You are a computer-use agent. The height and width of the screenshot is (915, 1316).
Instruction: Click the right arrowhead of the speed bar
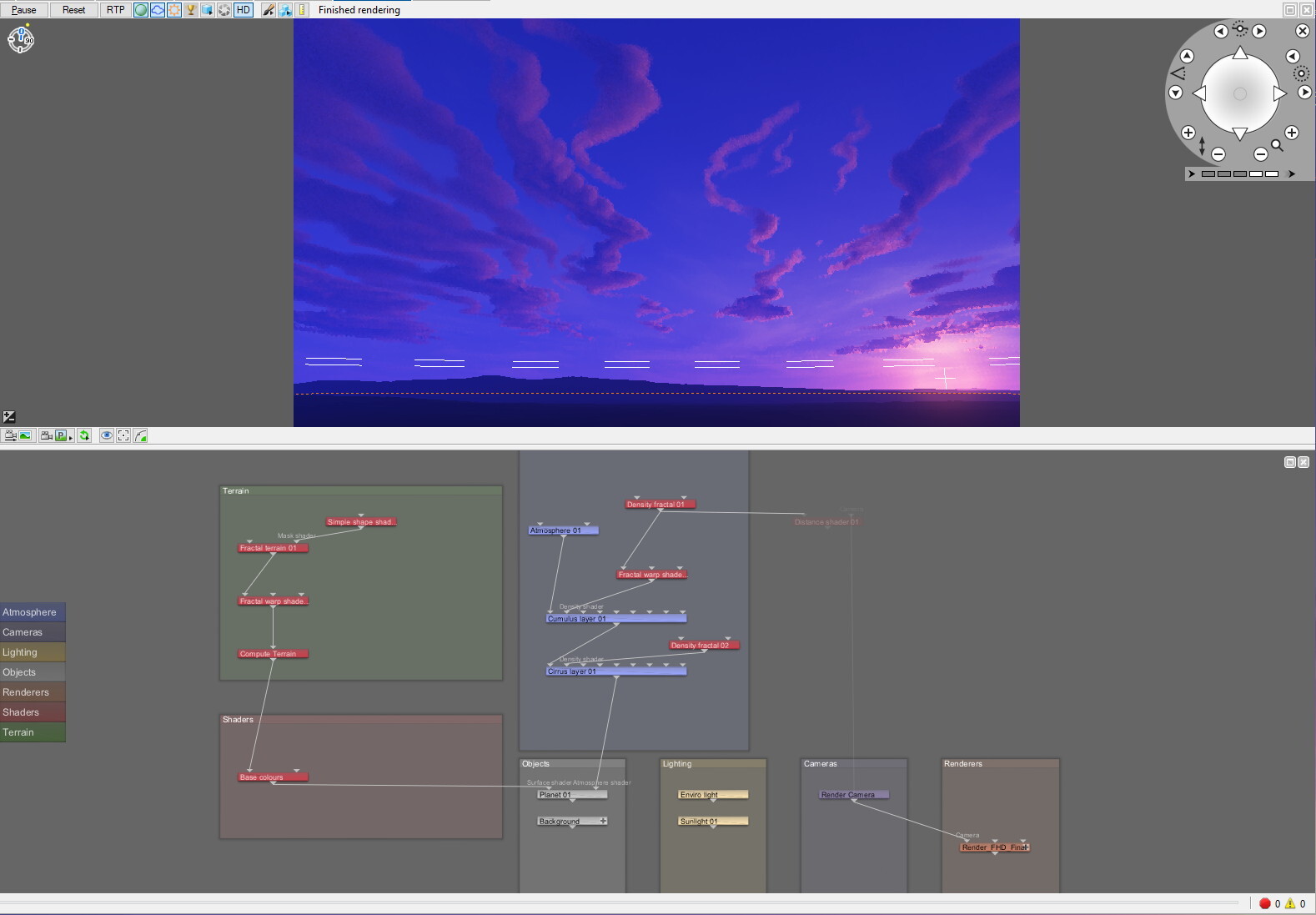point(1292,174)
